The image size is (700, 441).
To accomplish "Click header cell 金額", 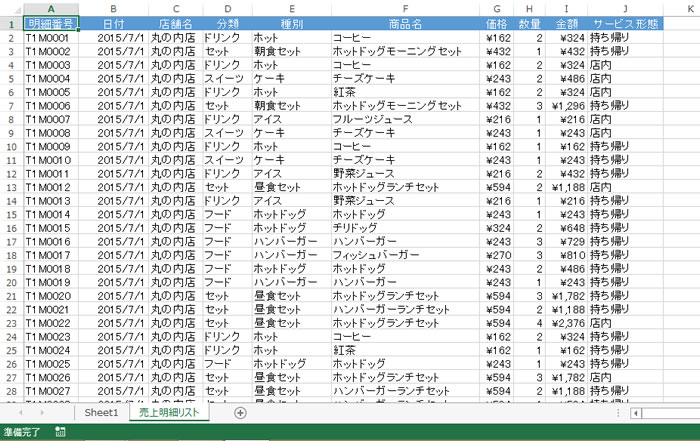I will coord(567,24).
